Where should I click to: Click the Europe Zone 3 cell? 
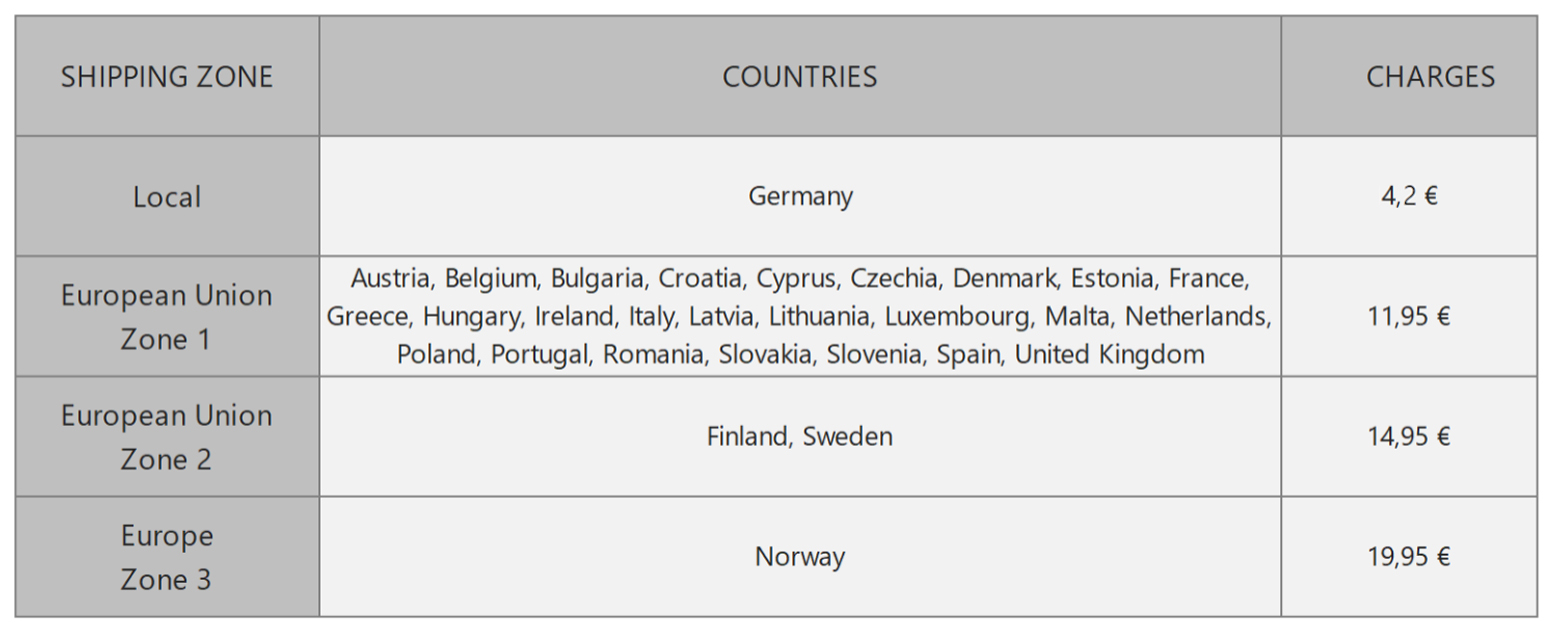[166, 557]
